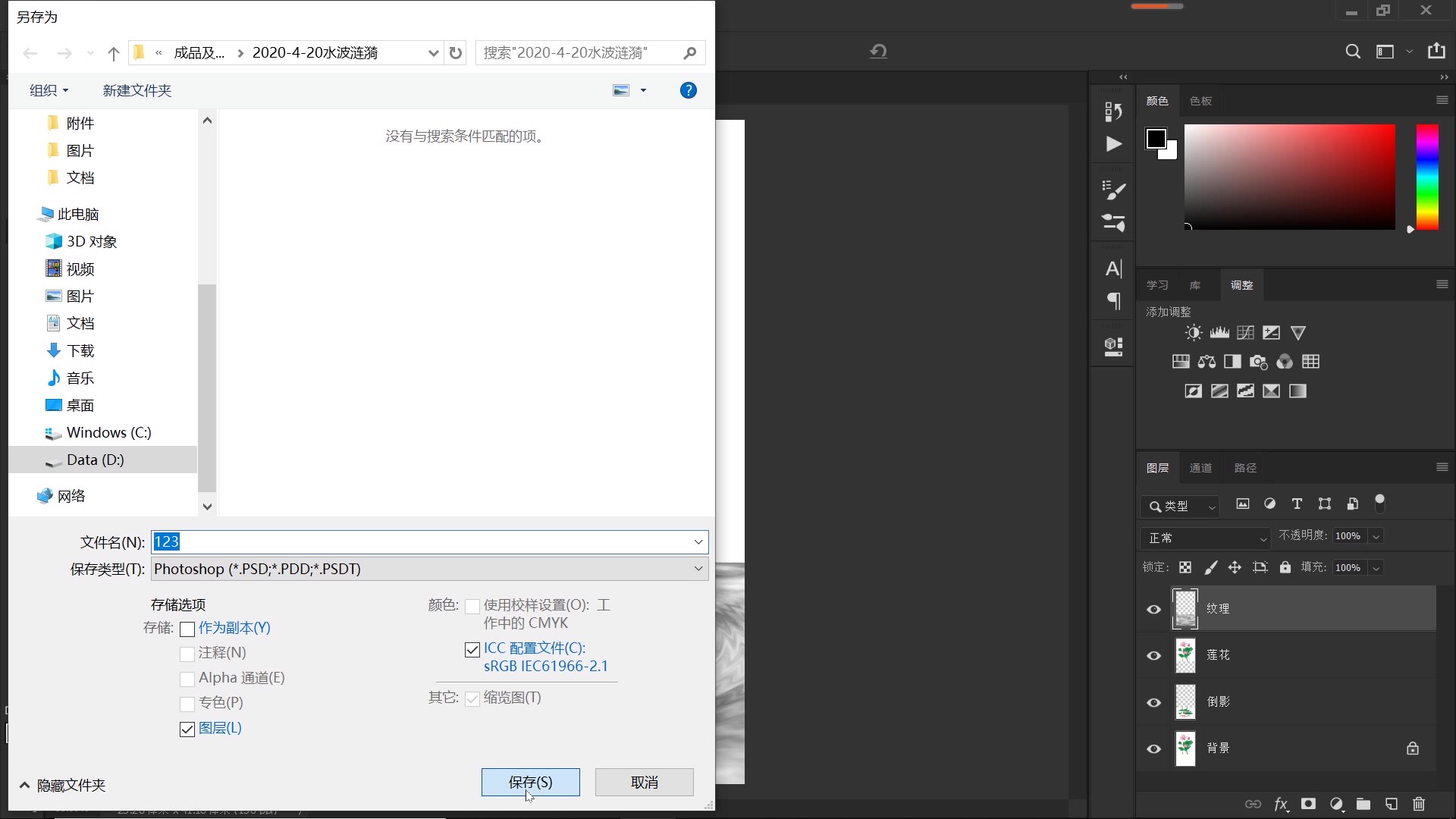Click the Curves adjustment icon
The image size is (1456, 819).
(1244, 332)
